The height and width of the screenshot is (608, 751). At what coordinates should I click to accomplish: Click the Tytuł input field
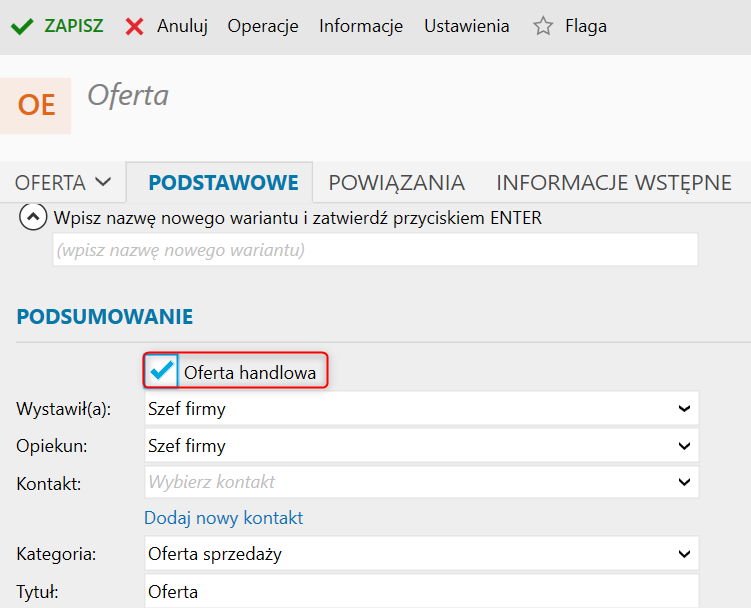click(421, 591)
